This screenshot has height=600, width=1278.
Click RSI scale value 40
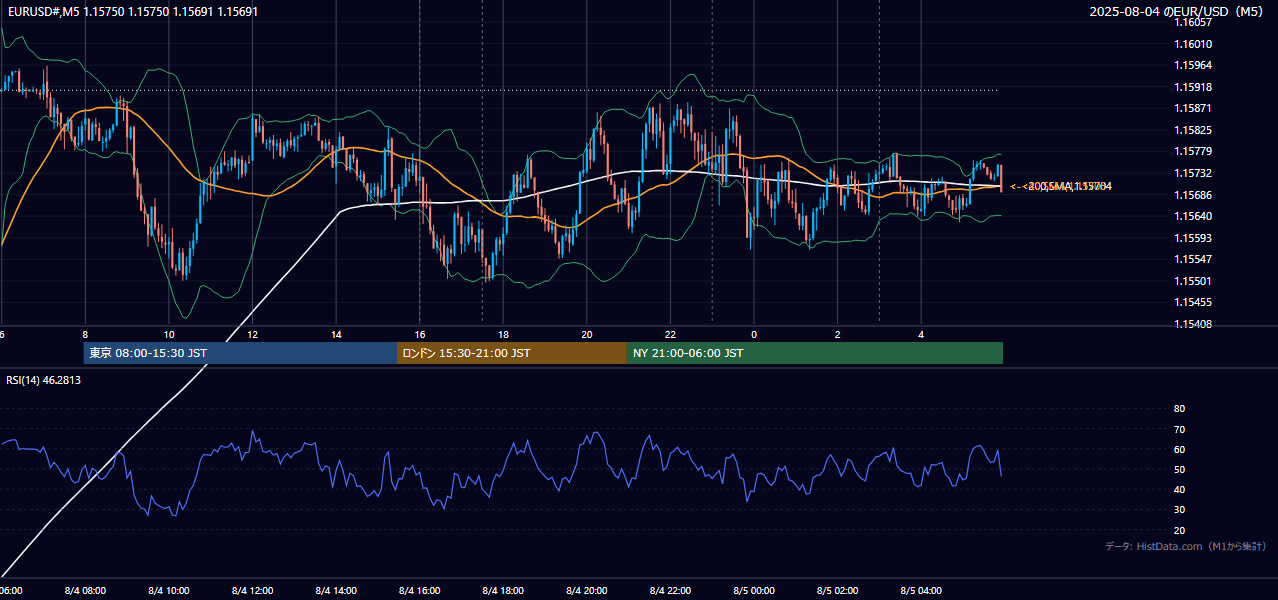1179,489
